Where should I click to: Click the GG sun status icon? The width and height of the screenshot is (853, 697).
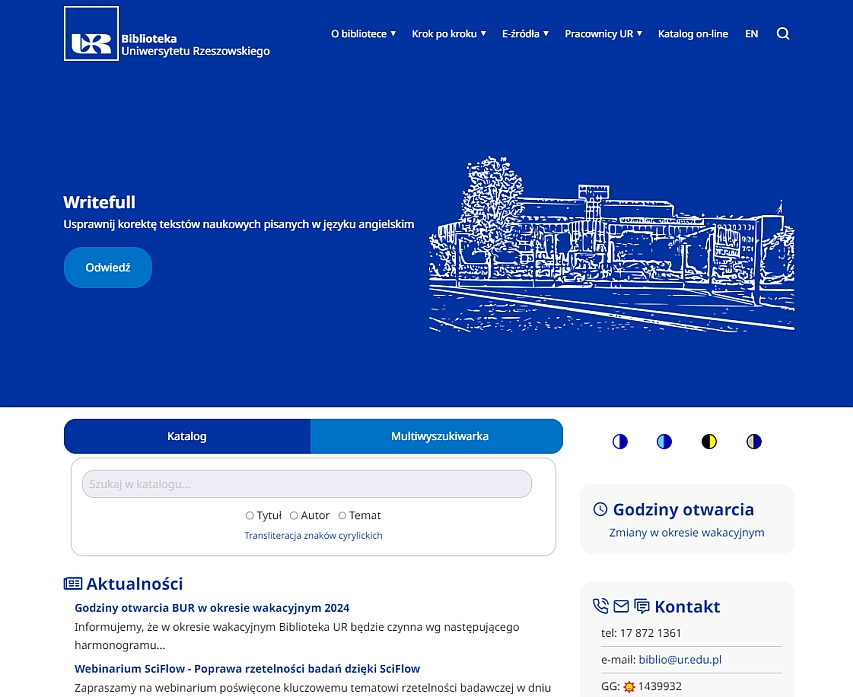coord(629,687)
